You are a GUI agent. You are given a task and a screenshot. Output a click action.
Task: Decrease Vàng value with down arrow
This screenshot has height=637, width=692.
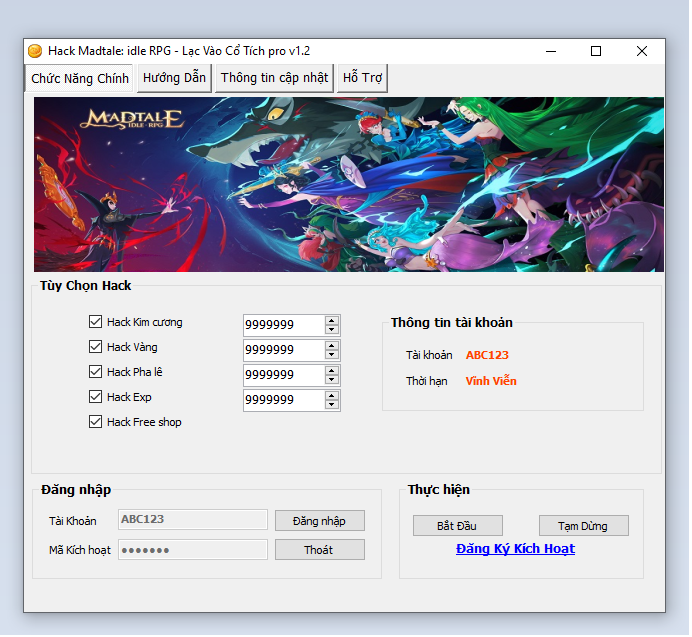(x=332, y=355)
